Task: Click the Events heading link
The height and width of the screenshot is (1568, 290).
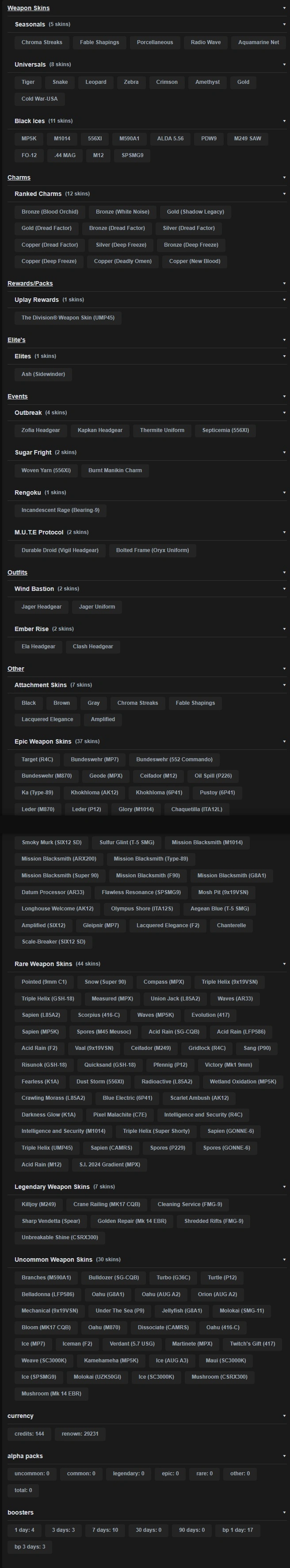Action: pyautogui.click(x=18, y=397)
